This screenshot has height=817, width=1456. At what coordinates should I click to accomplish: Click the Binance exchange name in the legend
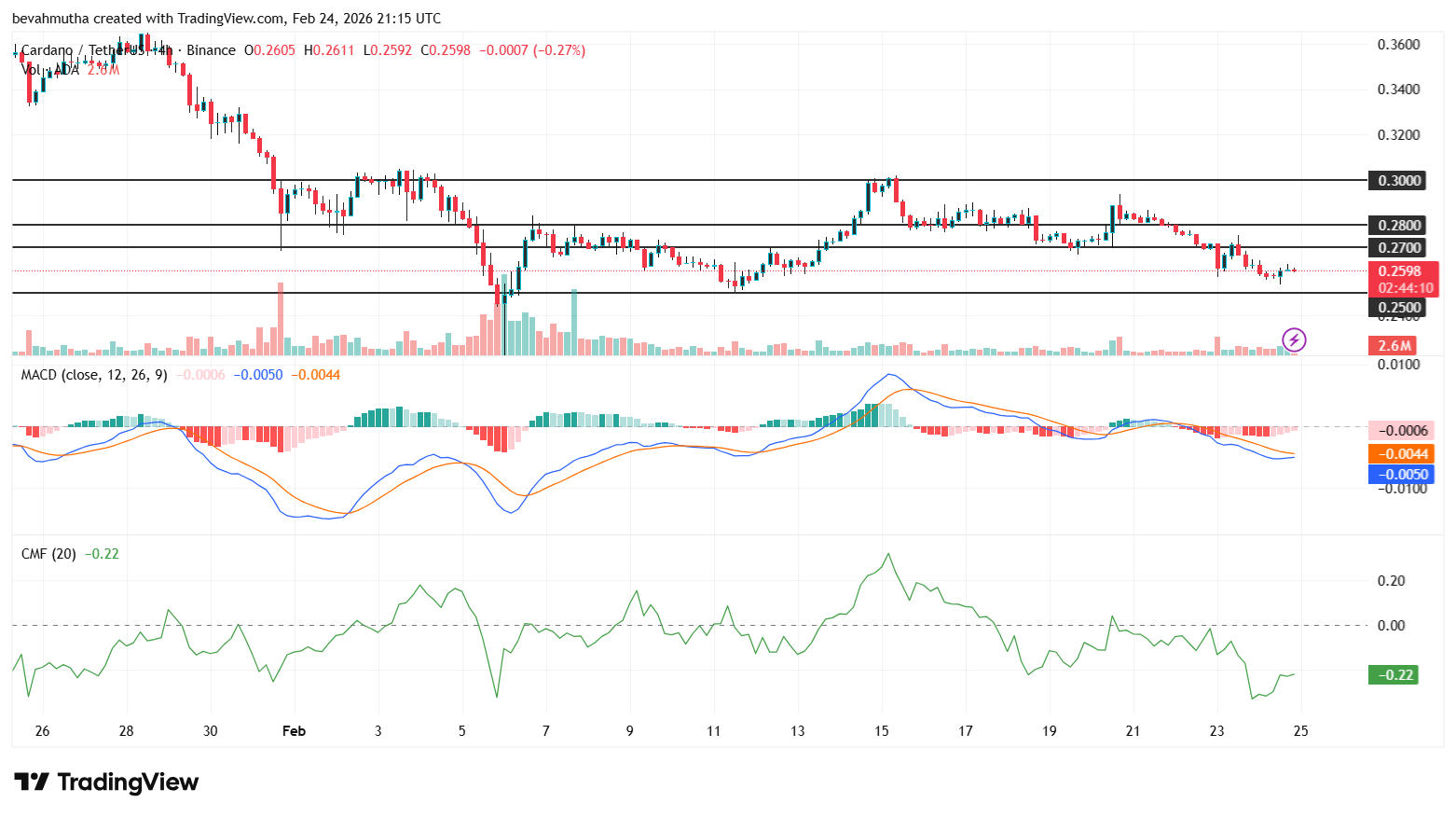pyautogui.click(x=213, y=49)
